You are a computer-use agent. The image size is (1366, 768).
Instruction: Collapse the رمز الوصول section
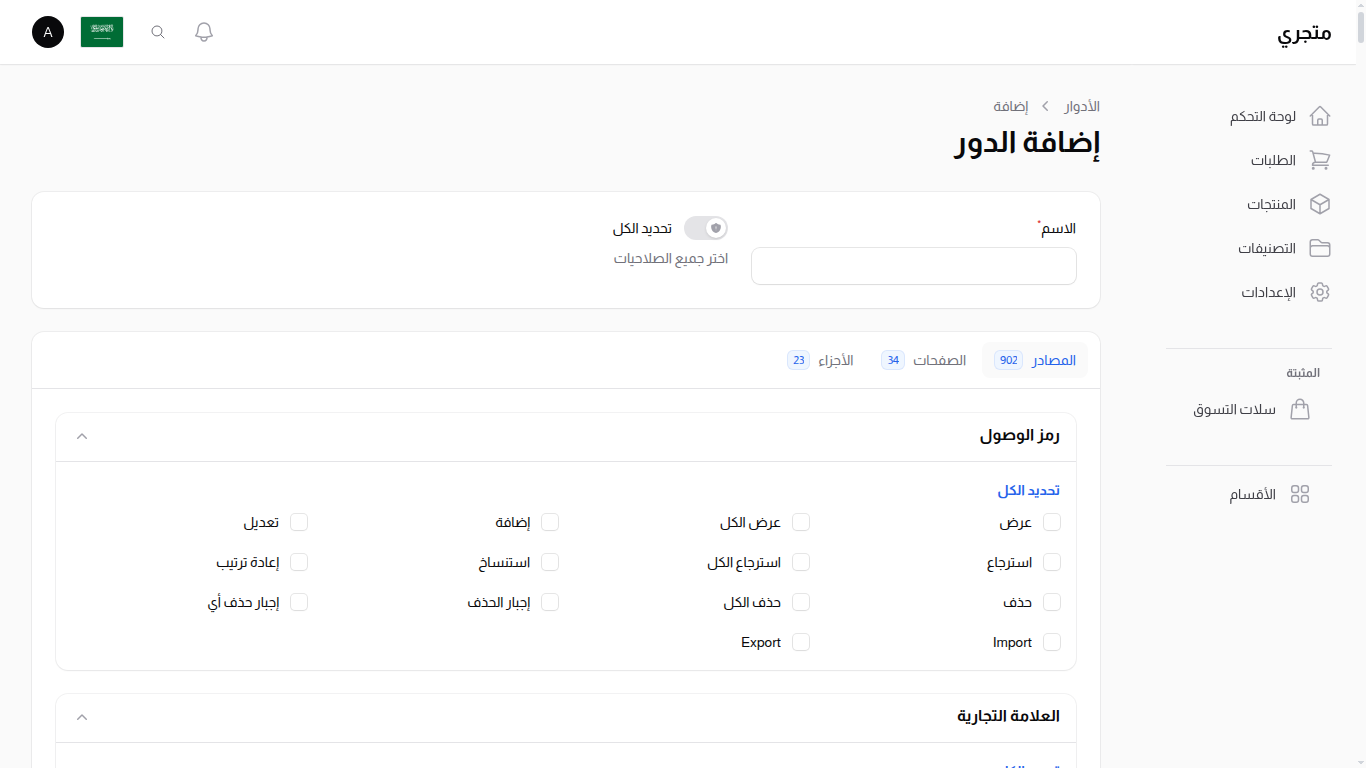[82, 436]
